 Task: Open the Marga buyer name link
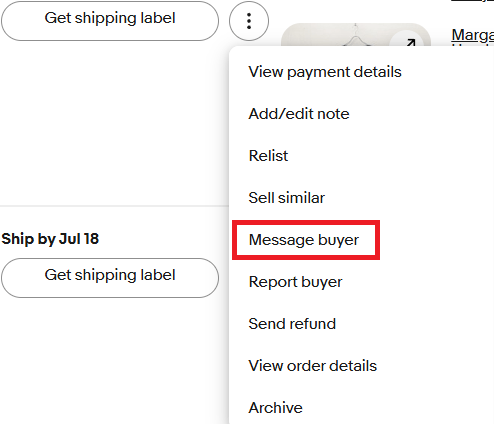pyautogui.click(x=473, y=35)
